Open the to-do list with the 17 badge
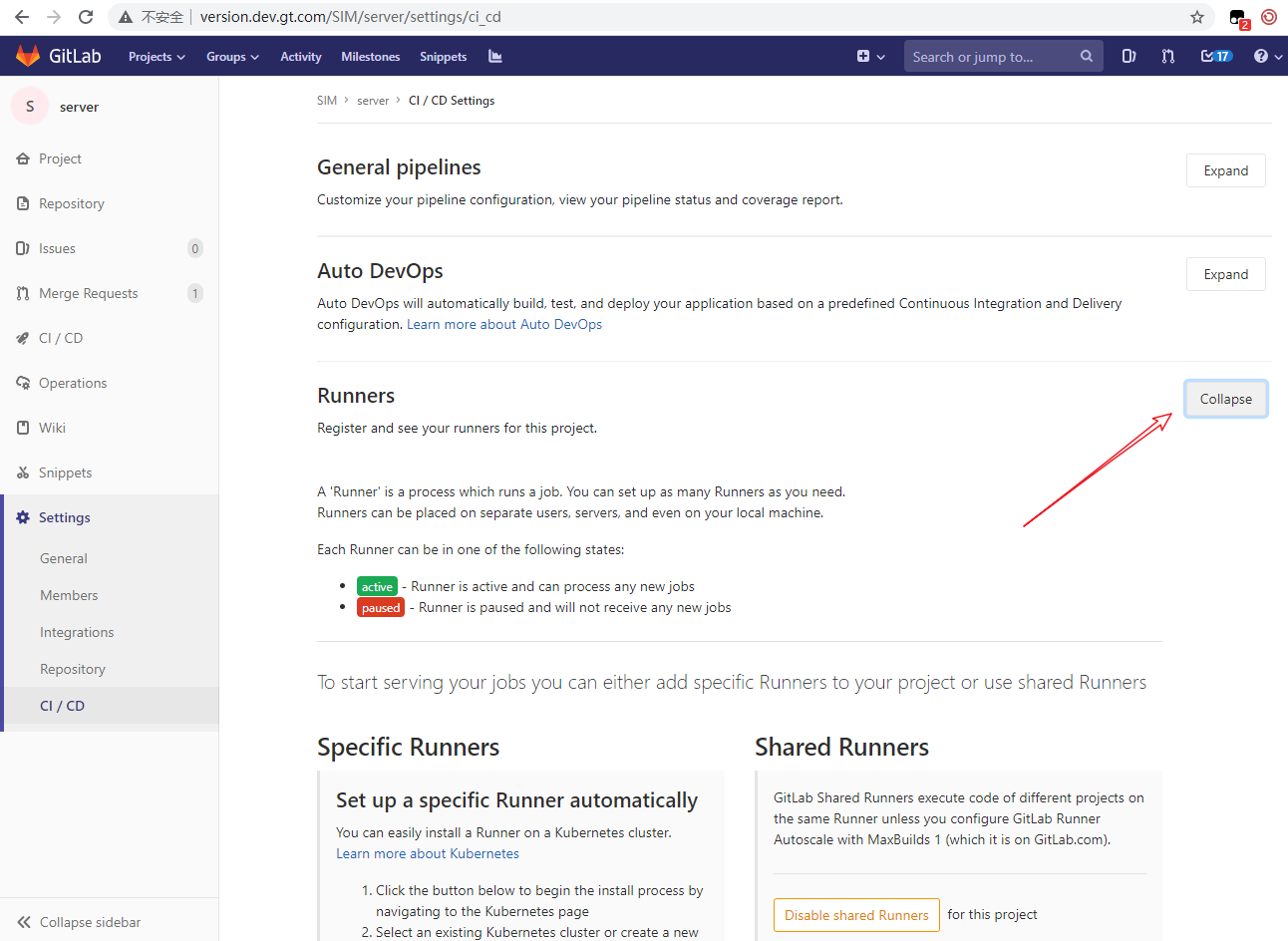The image size is (1288, 941). pyautogui.click(x=1216, y=57)
